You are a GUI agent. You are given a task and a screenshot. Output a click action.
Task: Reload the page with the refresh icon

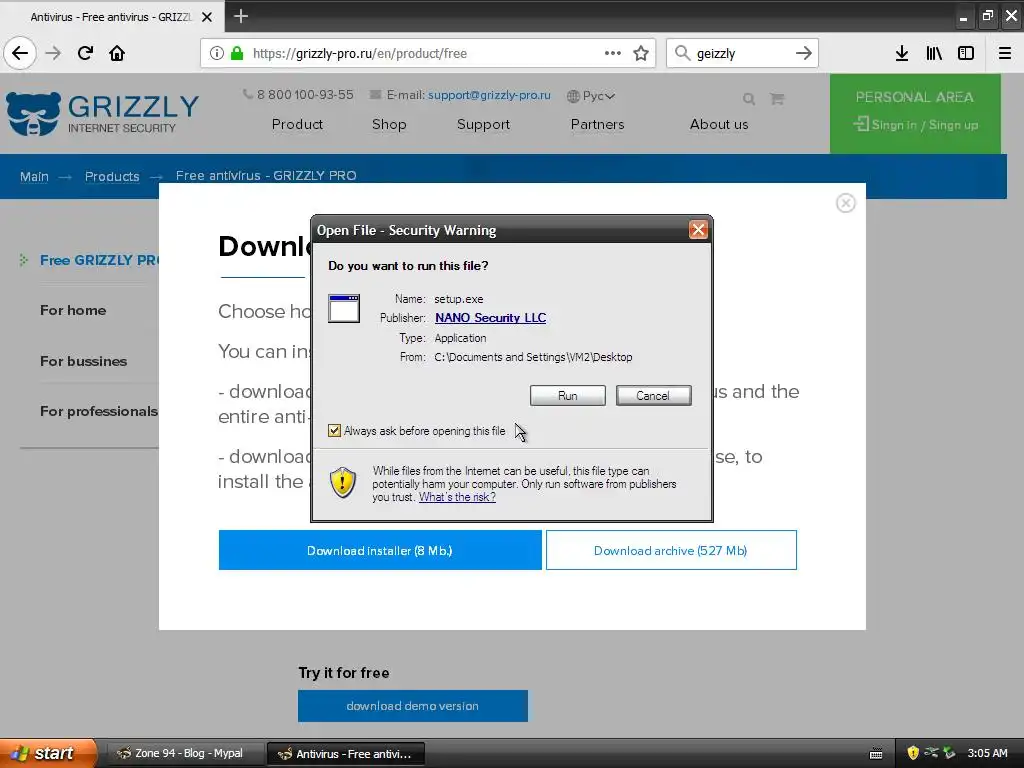point(85,53)
